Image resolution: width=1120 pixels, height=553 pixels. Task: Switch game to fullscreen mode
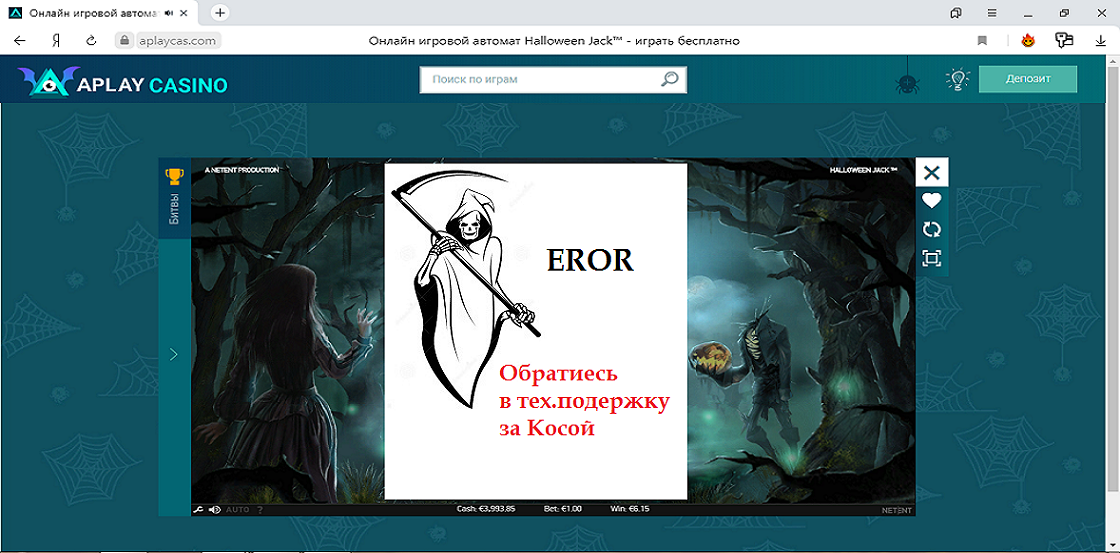[931, 259]
